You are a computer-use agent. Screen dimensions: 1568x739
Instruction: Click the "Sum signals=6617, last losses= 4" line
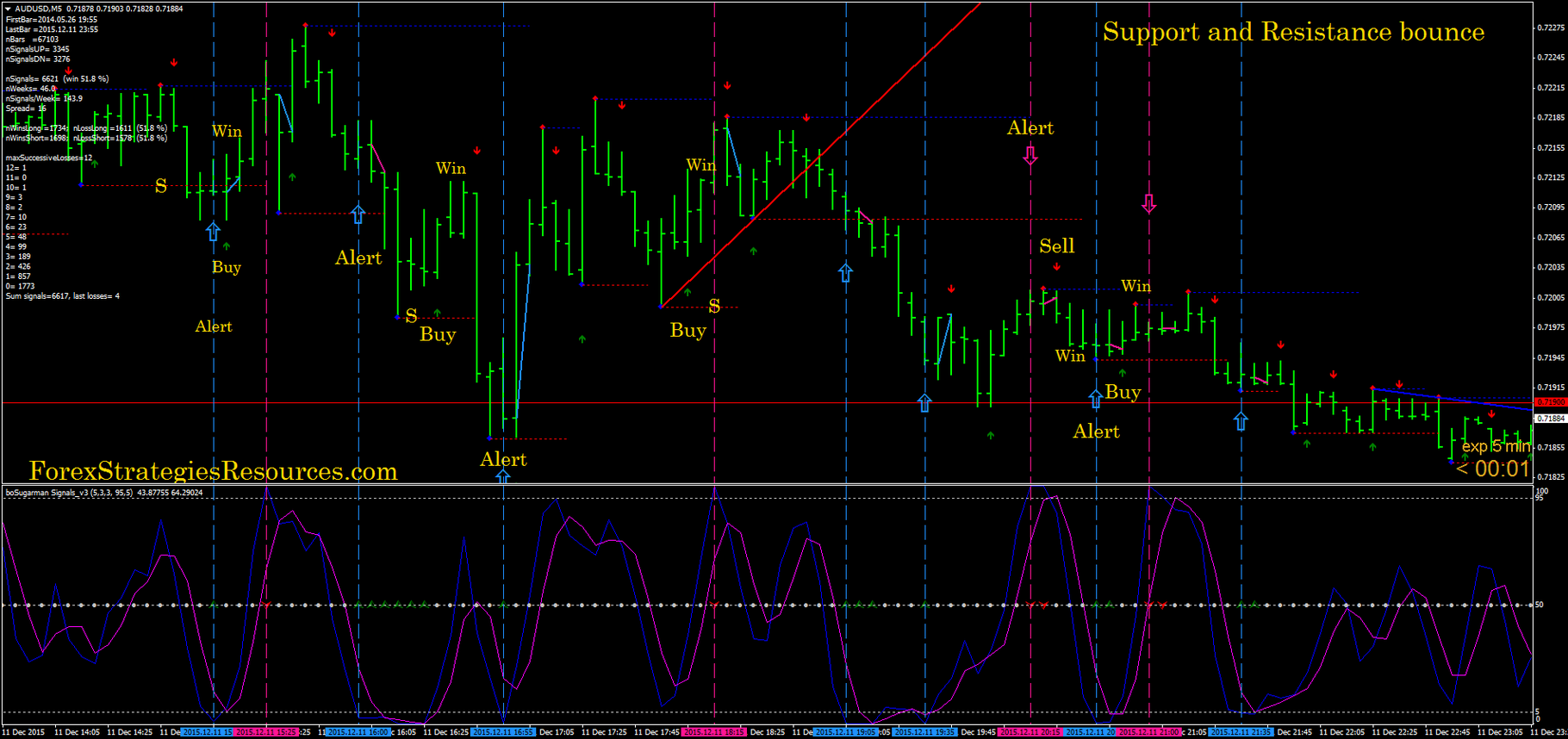point(62,296)
